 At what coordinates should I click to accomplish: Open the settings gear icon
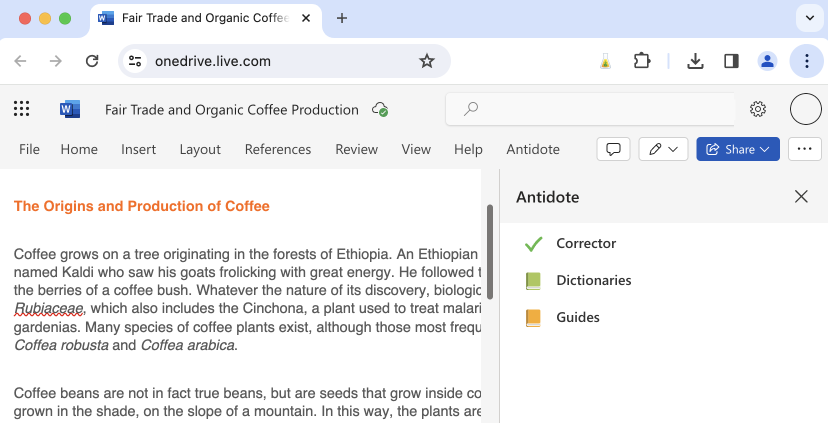(758, 109)
